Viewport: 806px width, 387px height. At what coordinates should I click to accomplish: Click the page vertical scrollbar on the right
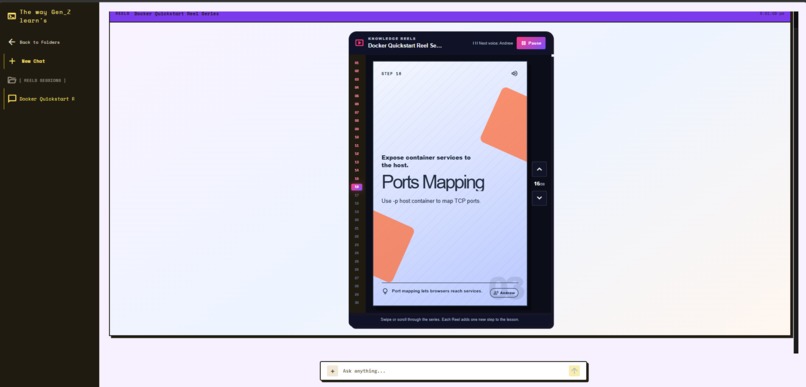point(796,182)
